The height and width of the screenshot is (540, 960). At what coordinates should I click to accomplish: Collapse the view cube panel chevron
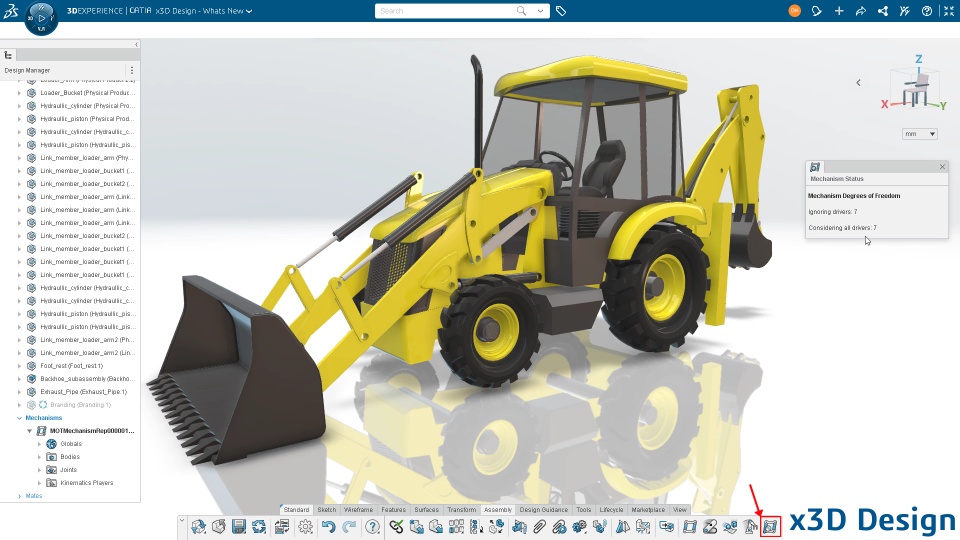858,82
